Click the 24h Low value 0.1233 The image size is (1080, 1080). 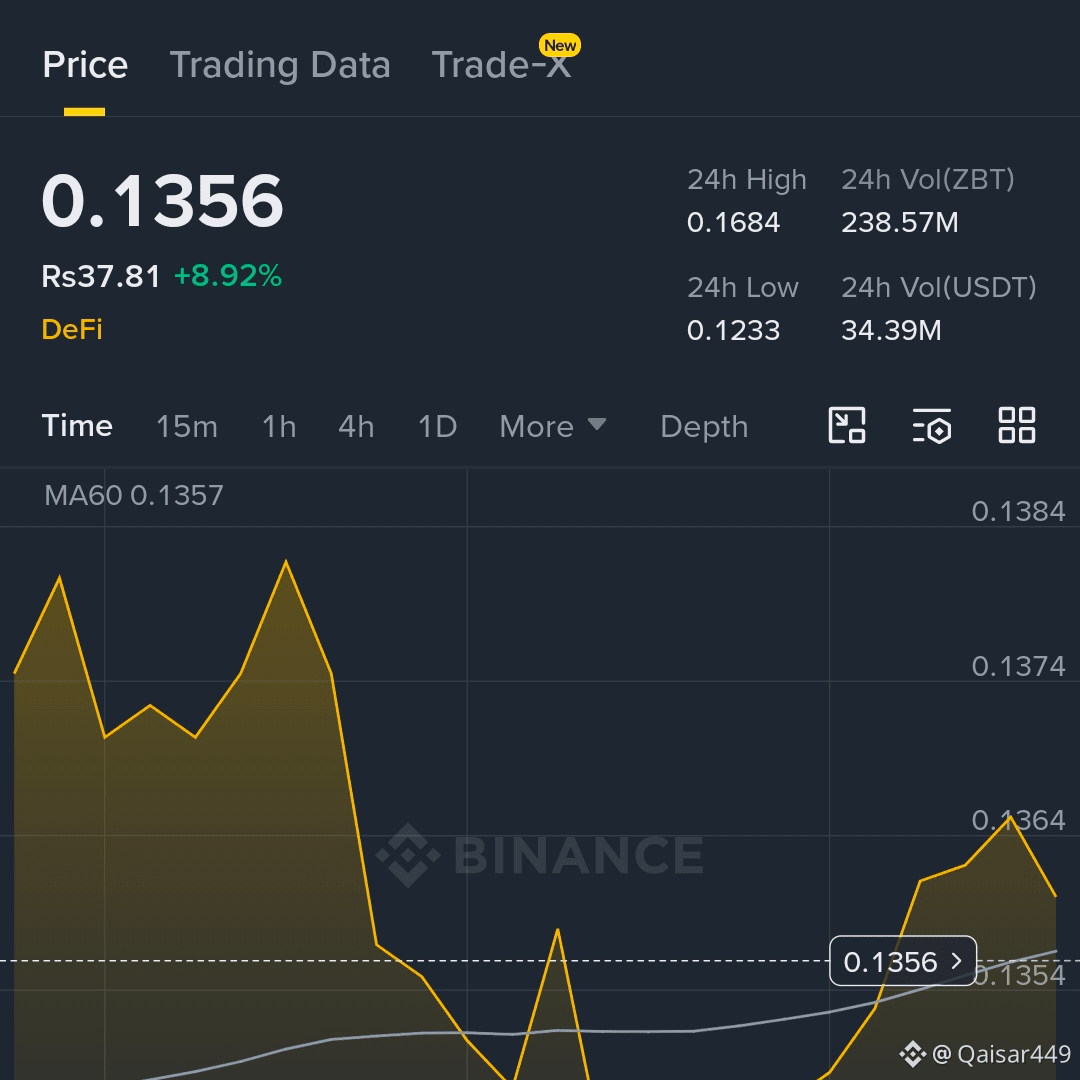click(734, 331)
